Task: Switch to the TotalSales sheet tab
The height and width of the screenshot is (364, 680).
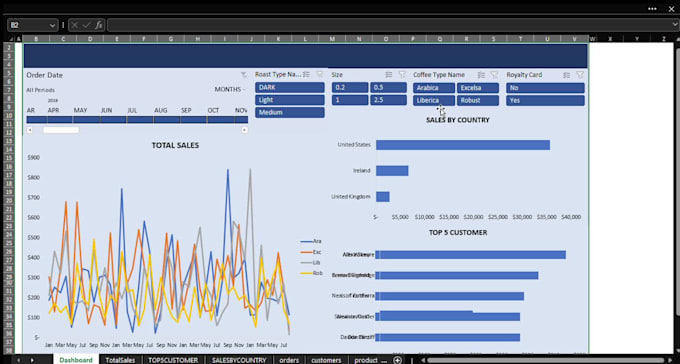Action: [120, 360]
